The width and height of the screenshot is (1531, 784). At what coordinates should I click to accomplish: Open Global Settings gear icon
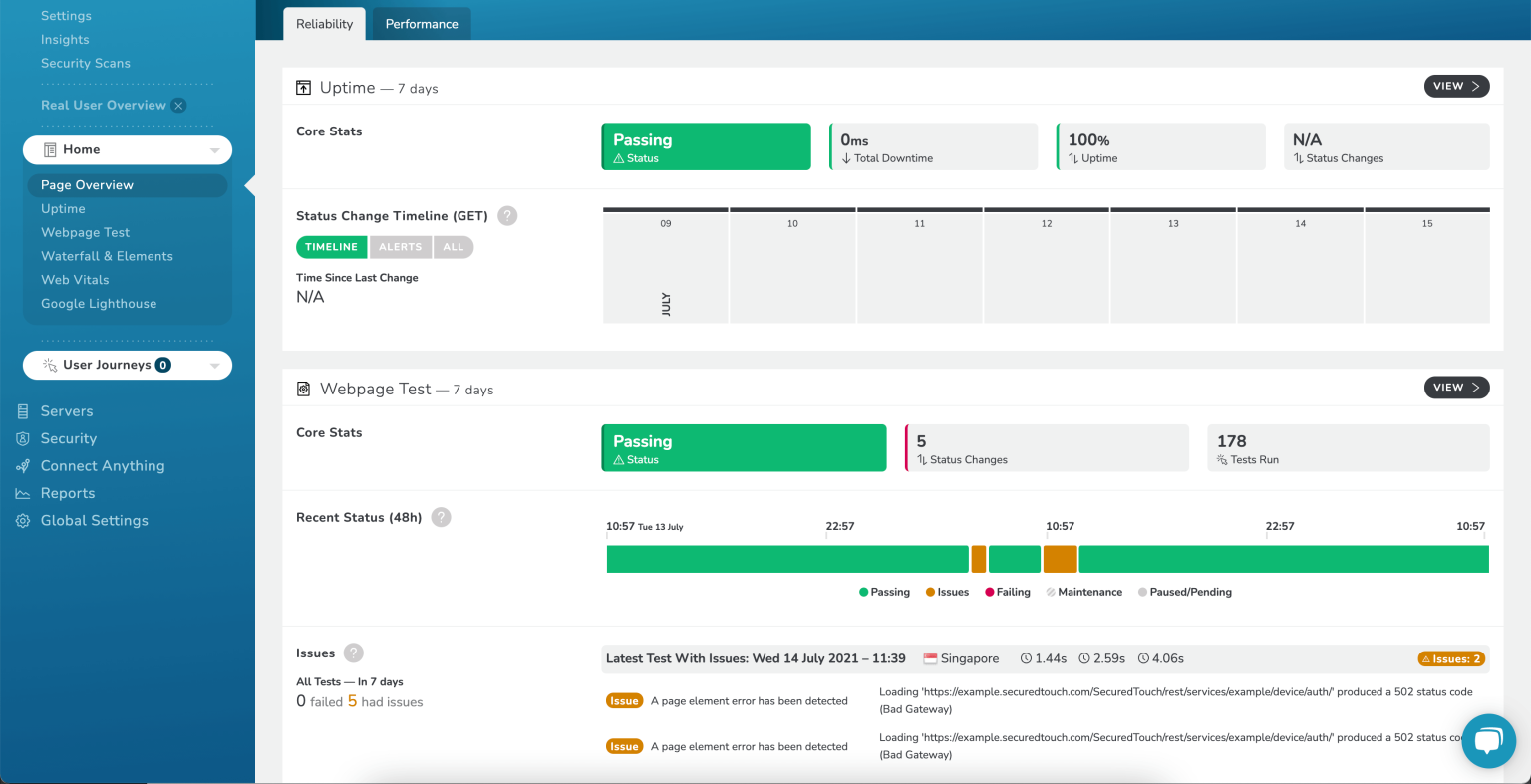[x=22, y=520]
